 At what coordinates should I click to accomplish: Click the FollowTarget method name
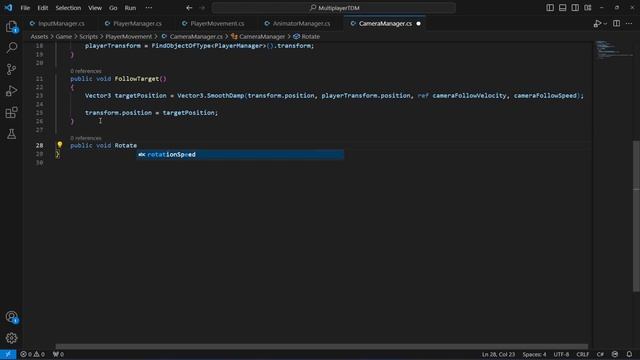(137, 79)
